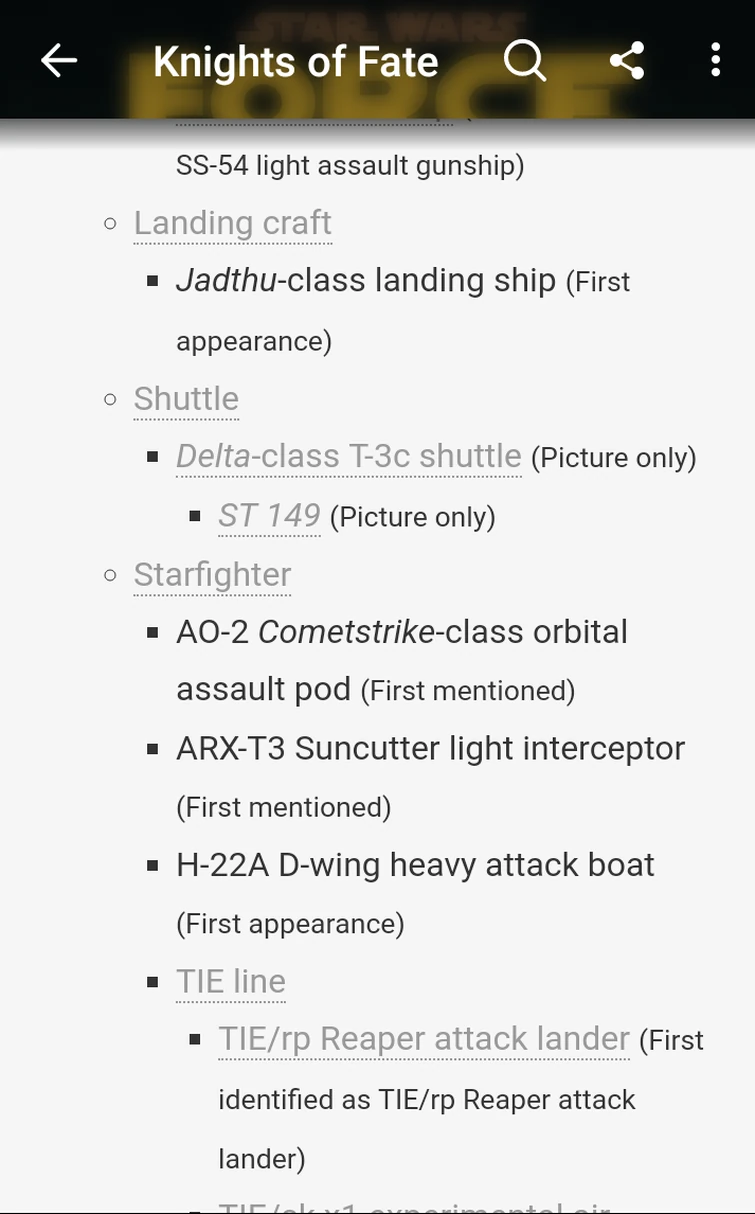
Task: Tap the back arrow in the header
Action: point(59,61)
